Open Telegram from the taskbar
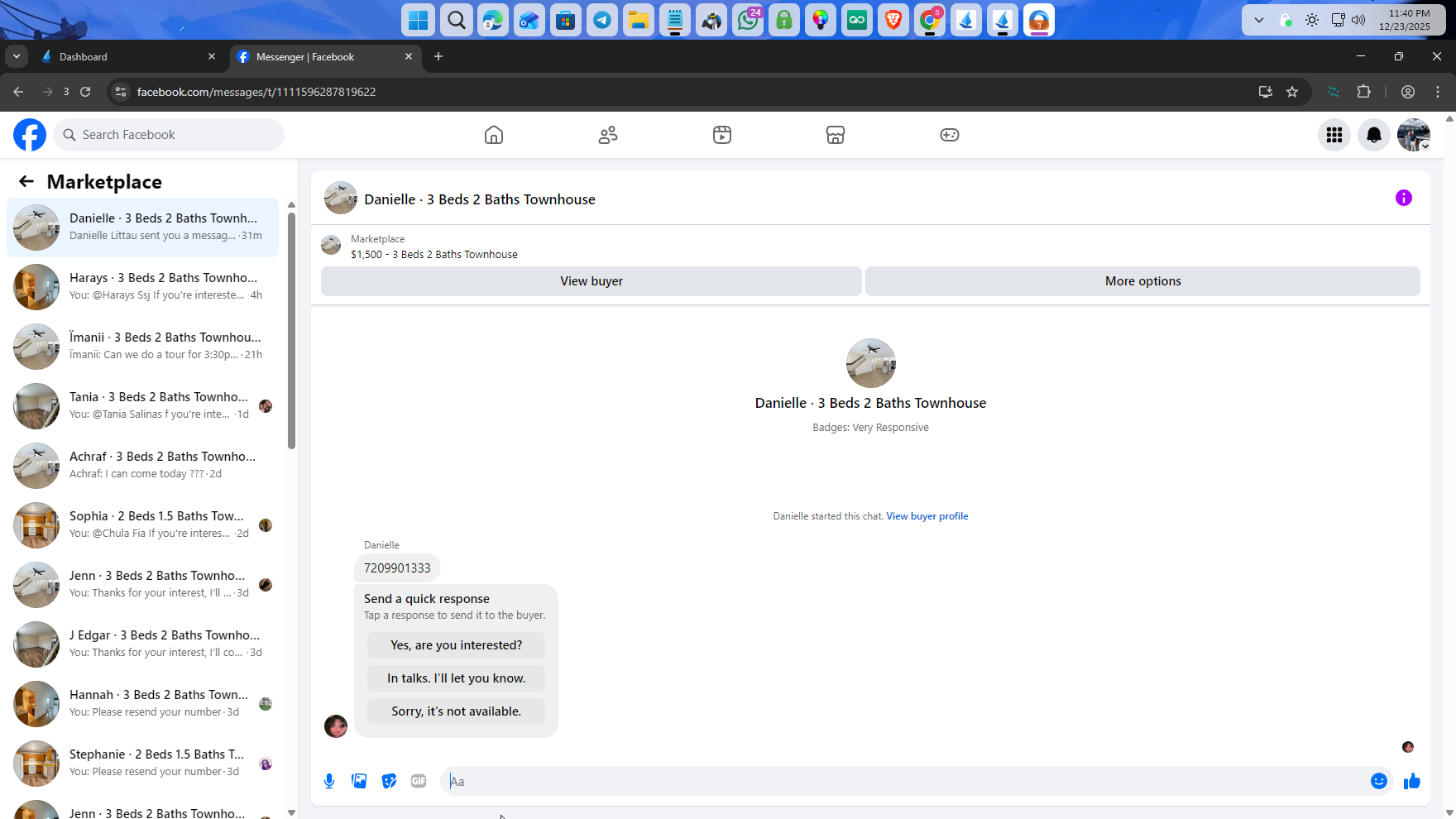The height and width of the screenshot is (819, 1456). point(602,20)
